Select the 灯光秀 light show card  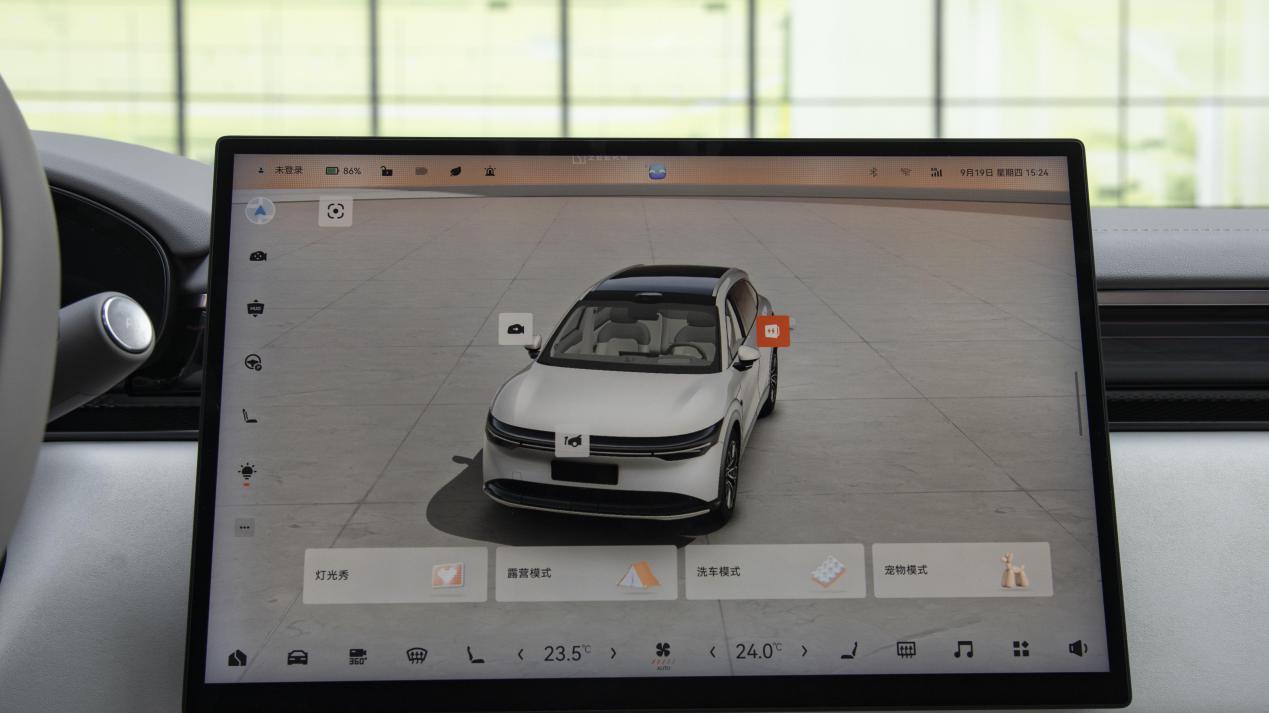point(395,575)
